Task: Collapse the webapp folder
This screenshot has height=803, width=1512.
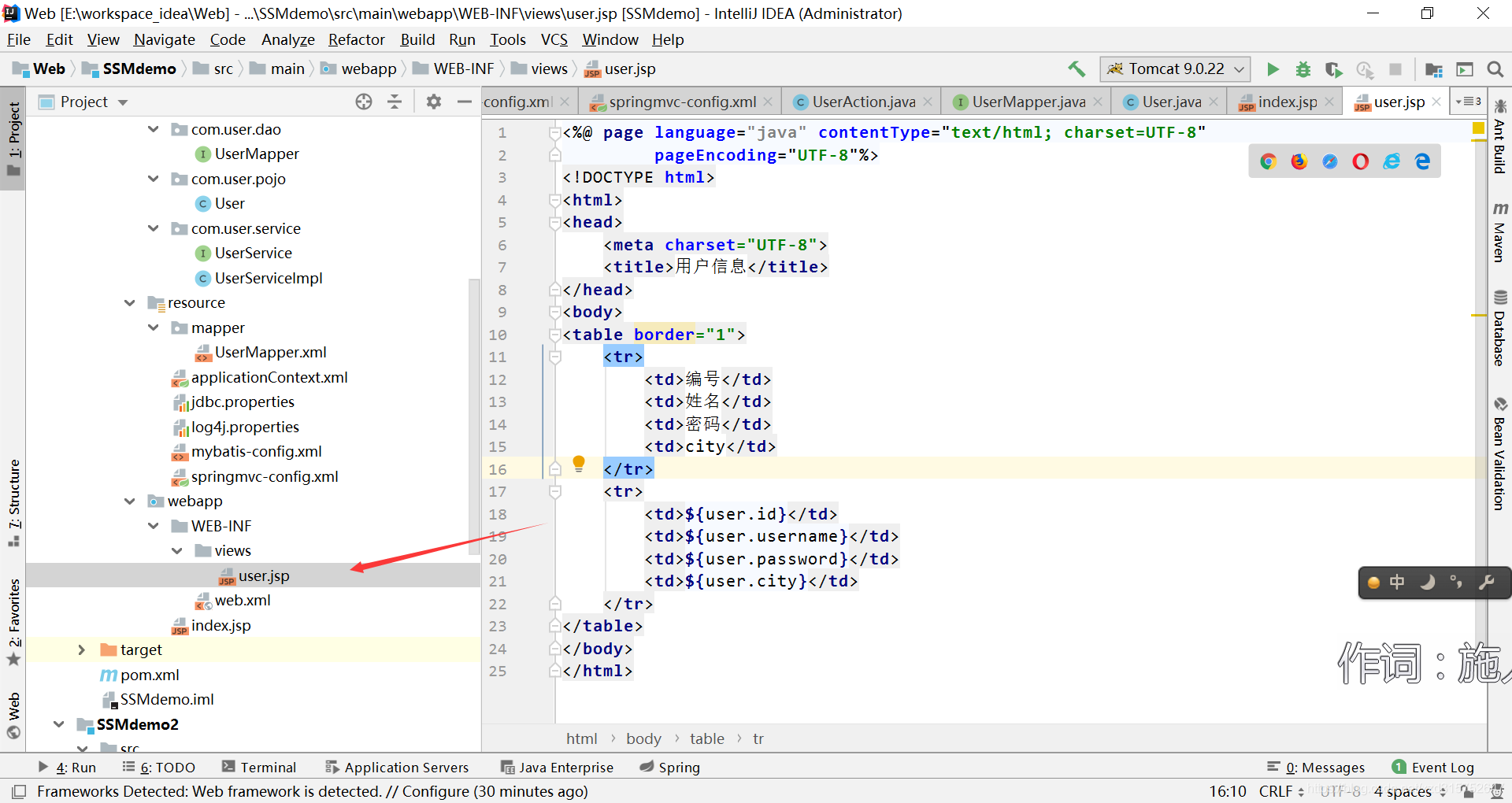Action: [x=130, y=501]
